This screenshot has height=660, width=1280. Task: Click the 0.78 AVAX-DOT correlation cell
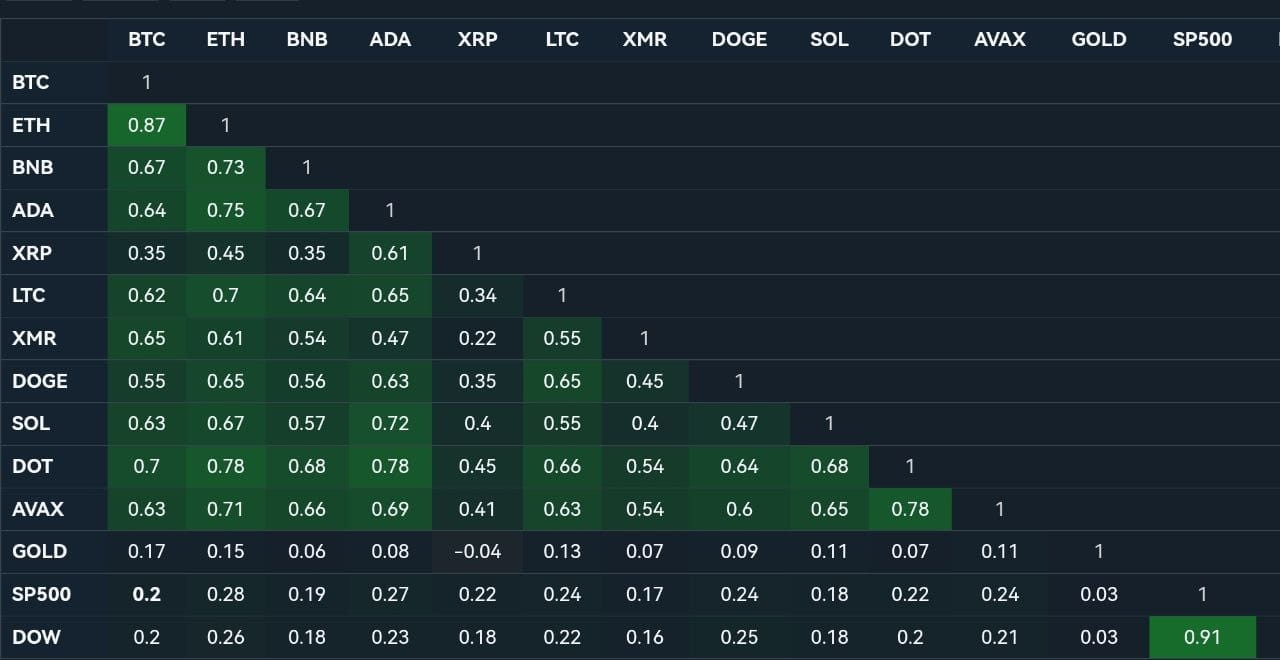point(910,509)
